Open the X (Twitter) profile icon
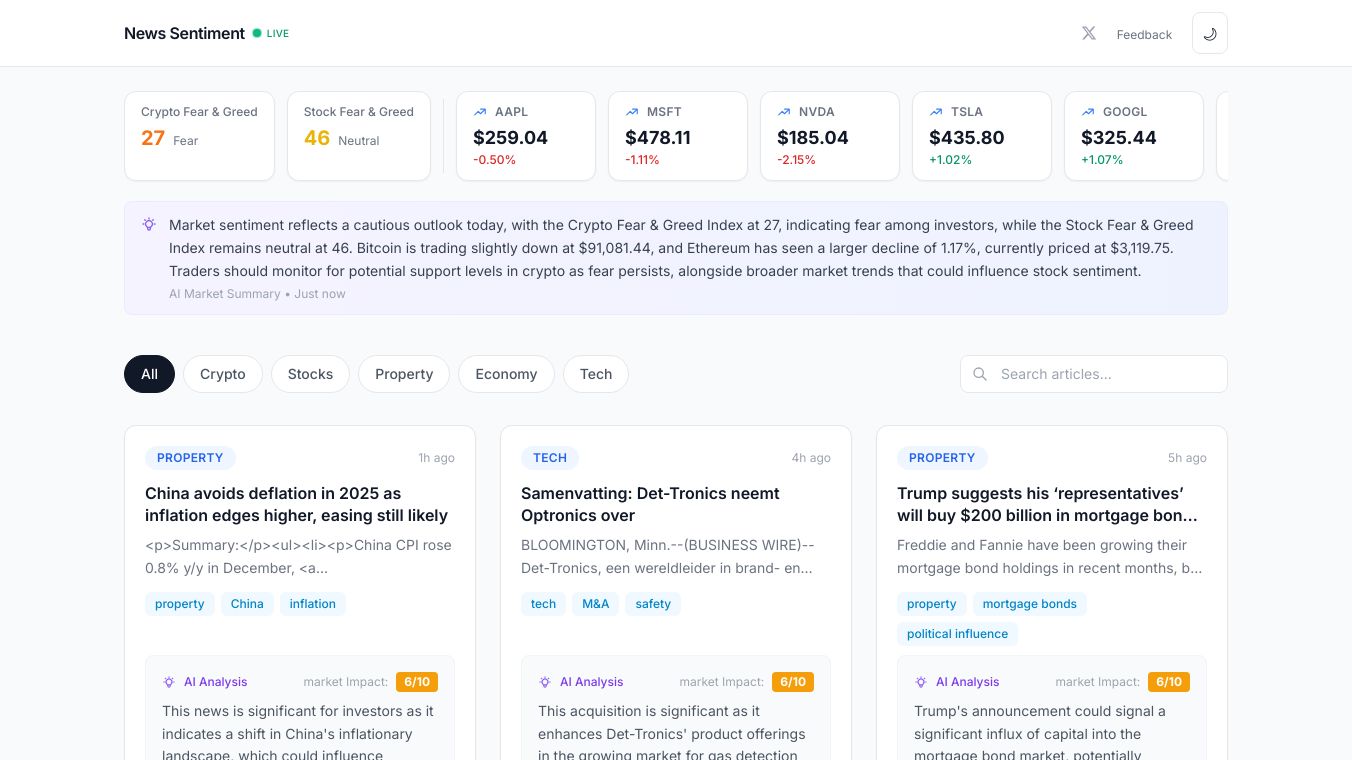Viewport: 1352px width, 760px height. (x=1088, y=33)
